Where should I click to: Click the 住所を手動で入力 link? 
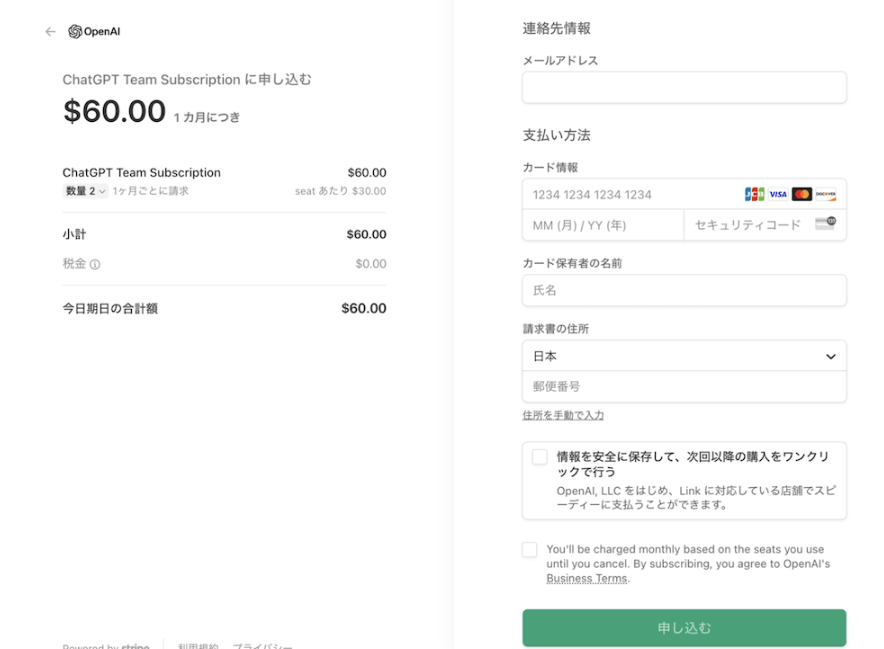(x=563, y=415)
